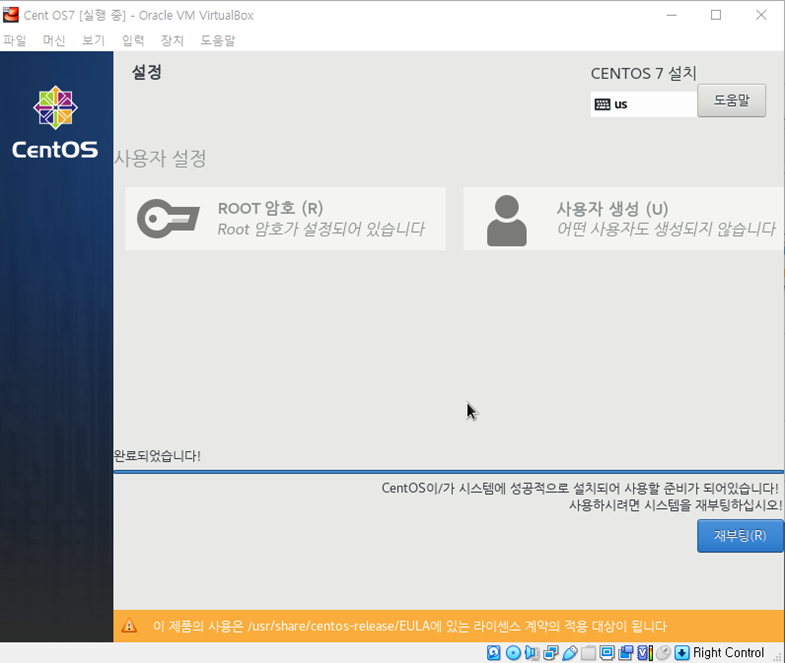
Task: Click the mouse integration icon in status bar
Action: coord(663,652)
